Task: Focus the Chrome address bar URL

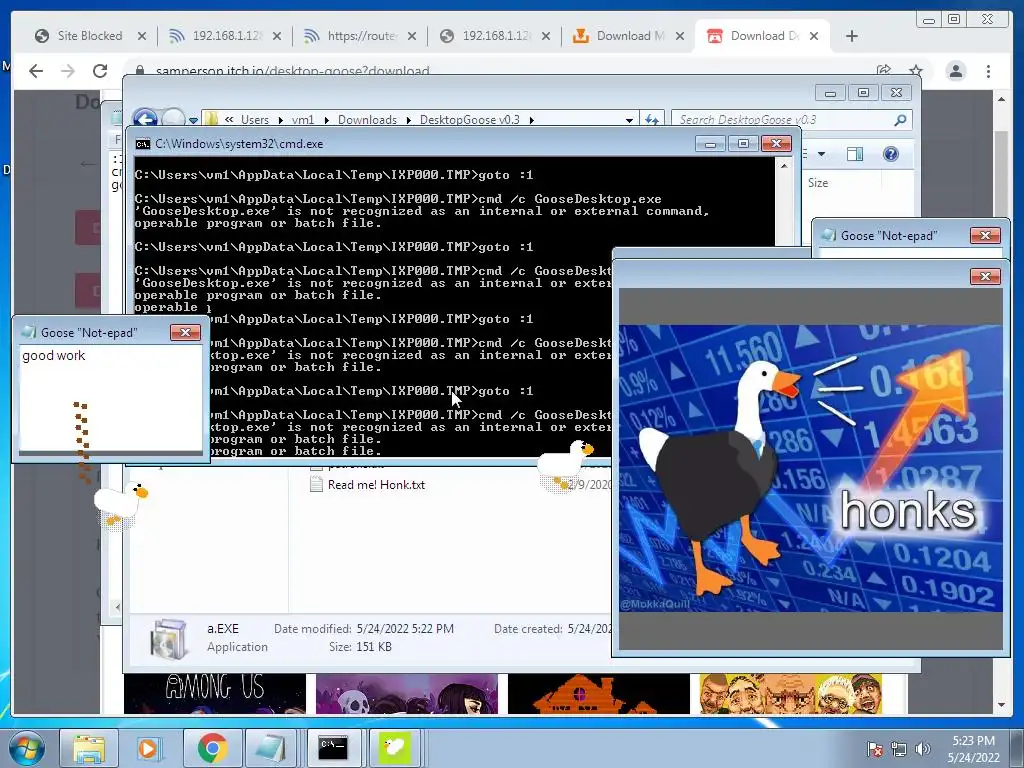Action: coord(293,71)
